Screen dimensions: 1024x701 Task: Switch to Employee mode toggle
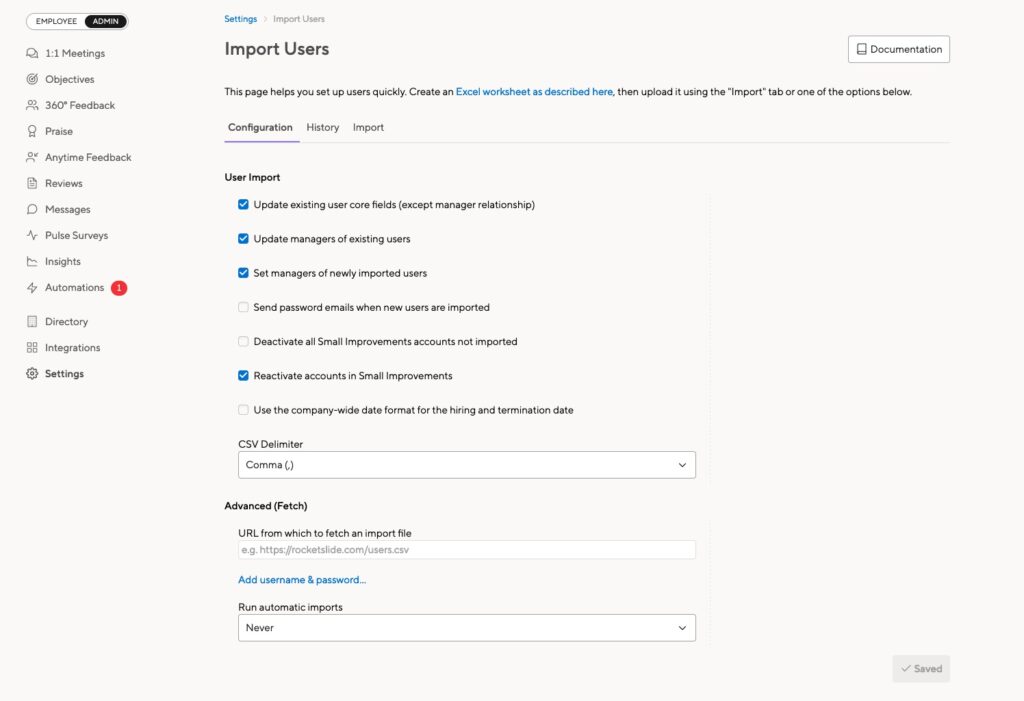pos(56,21)
